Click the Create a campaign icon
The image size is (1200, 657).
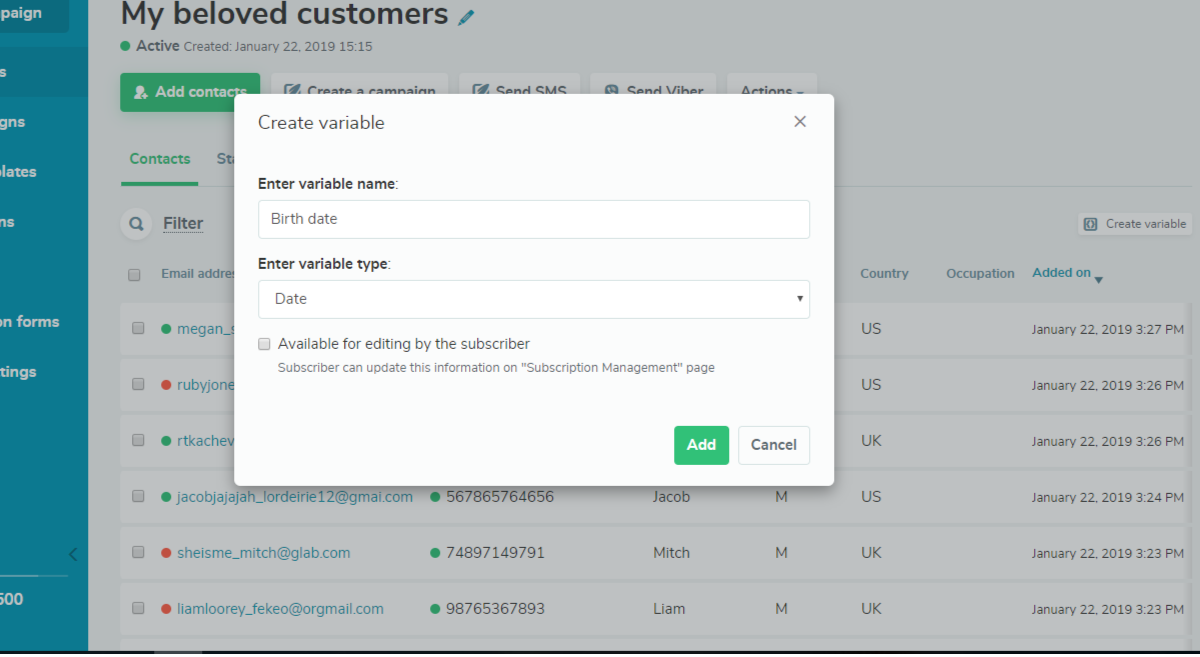pyautogui.click(x=293, y=89)
